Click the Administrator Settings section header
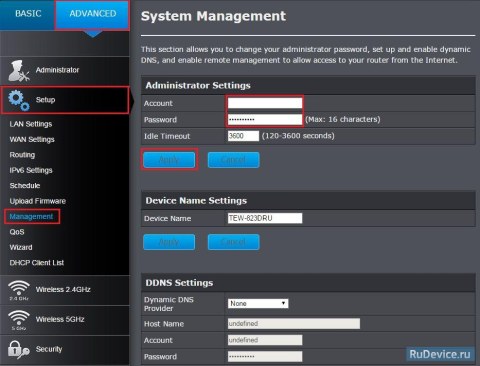The width and height of the screenshot is (480, 366). 198,85
